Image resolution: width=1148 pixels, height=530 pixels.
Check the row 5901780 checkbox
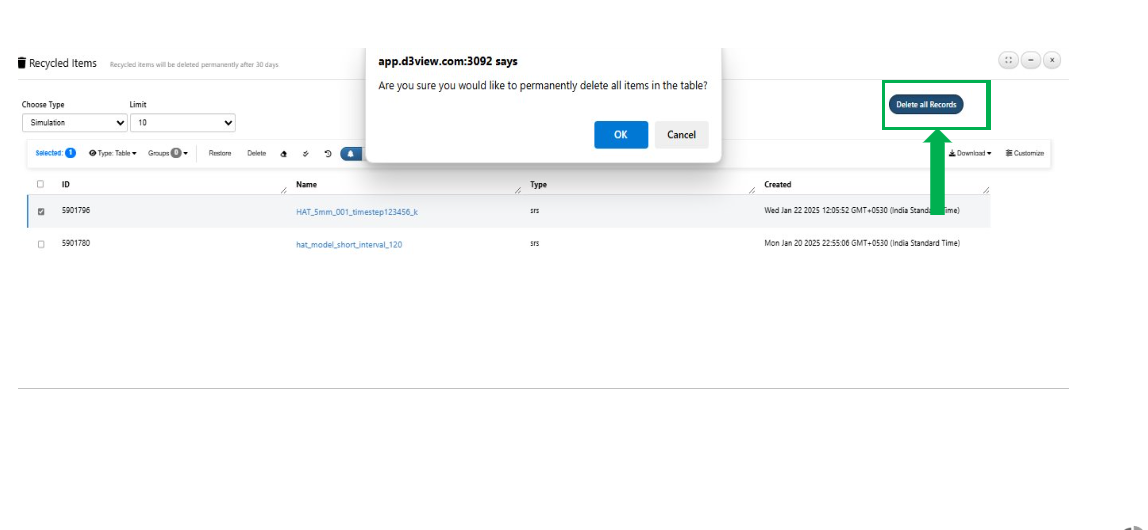click(x=40, y=244)
